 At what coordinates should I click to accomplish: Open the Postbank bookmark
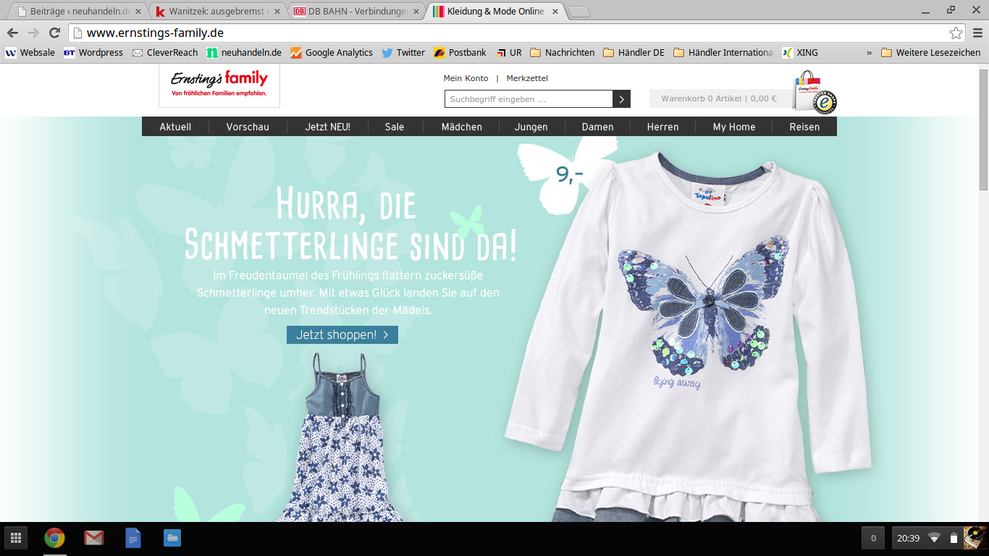click(x=460, y=53)
